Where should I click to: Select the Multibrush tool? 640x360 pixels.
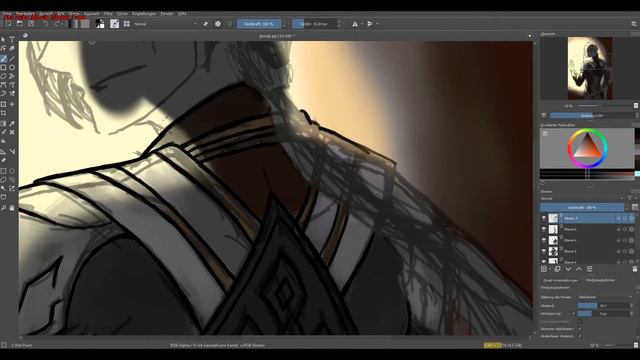coord(12,94)
